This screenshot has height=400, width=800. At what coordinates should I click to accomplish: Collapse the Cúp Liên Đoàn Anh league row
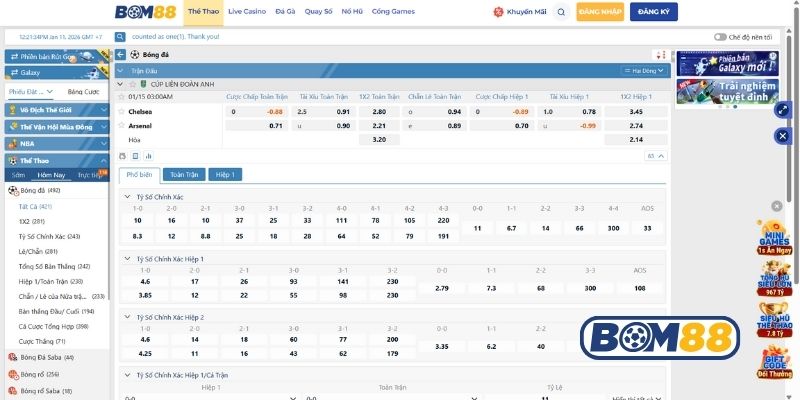[120, 84]
